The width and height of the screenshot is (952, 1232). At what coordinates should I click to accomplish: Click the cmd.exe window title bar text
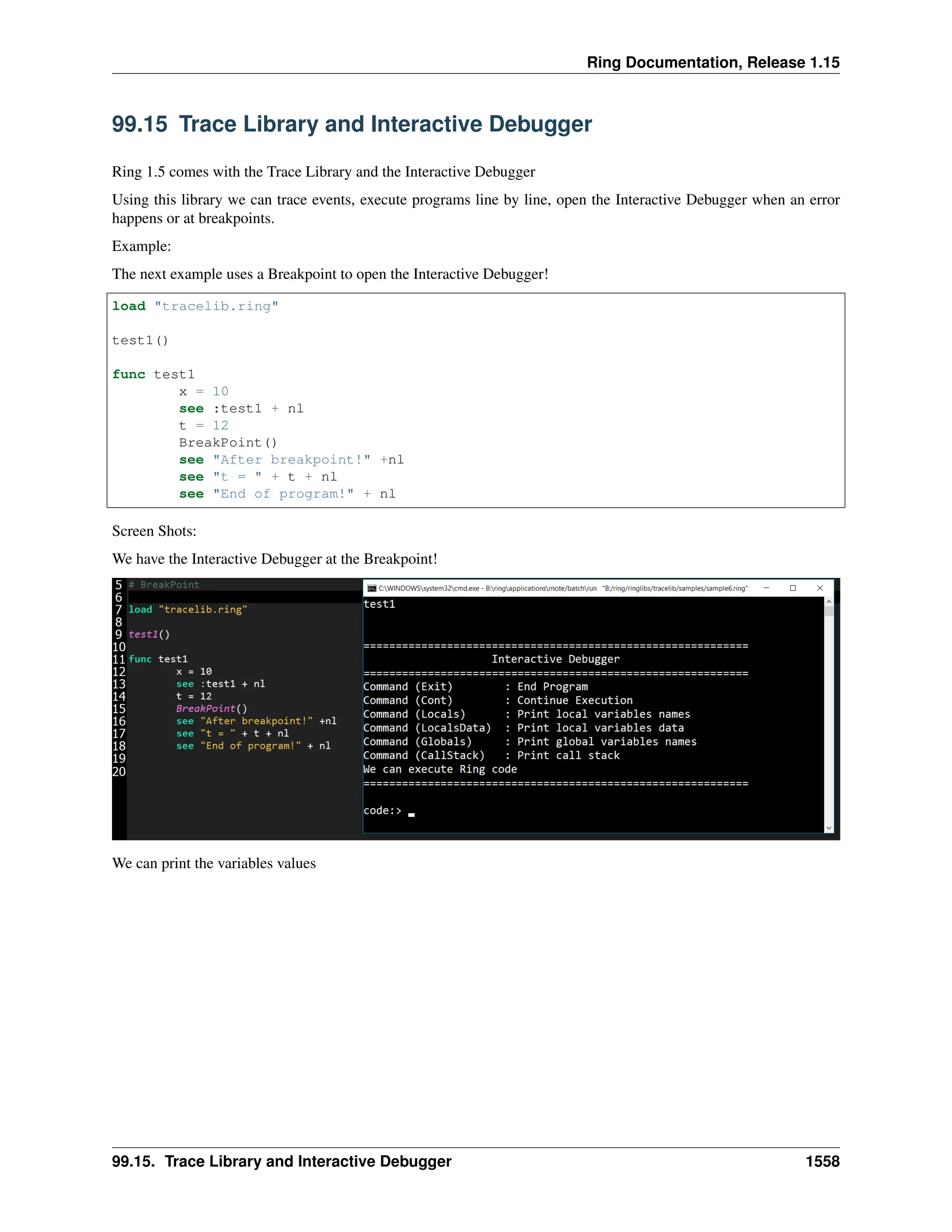(562, 589)
